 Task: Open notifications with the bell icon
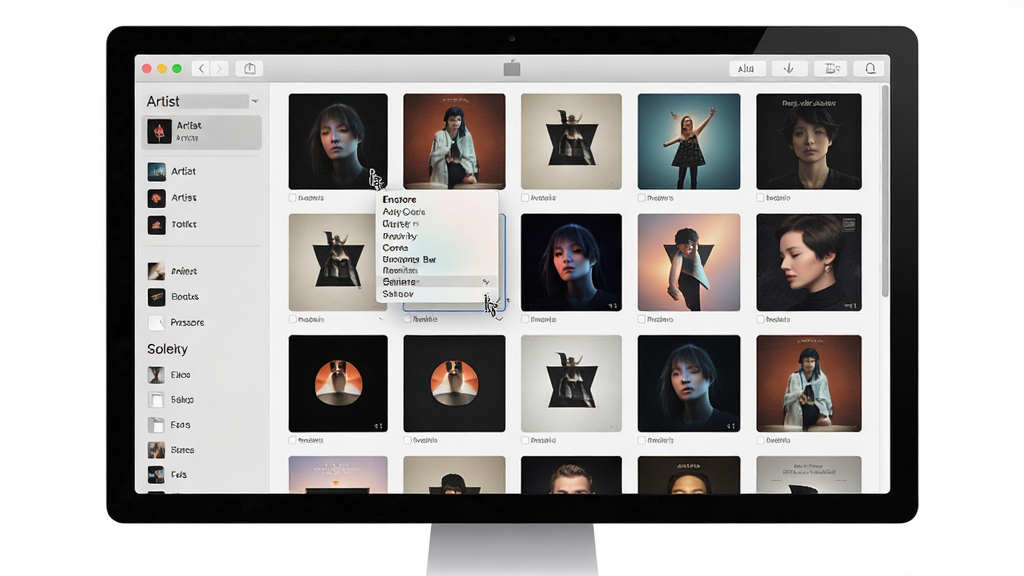(x=870, y=69)
